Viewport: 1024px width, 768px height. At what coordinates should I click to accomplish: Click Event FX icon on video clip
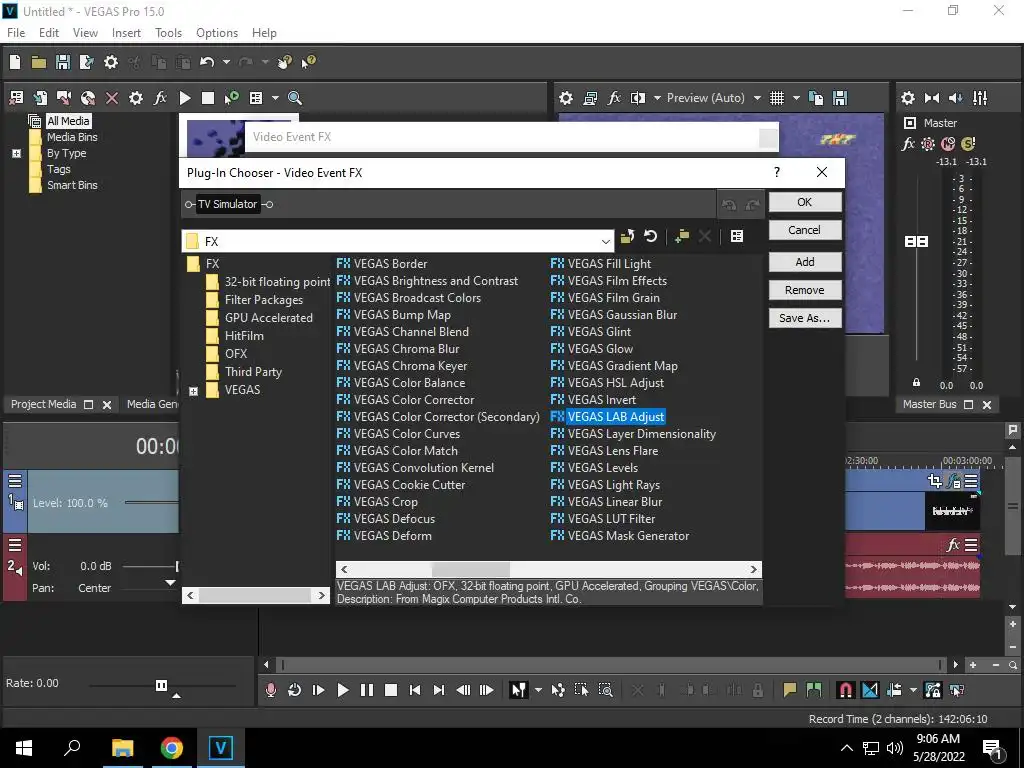coord(953,481)
